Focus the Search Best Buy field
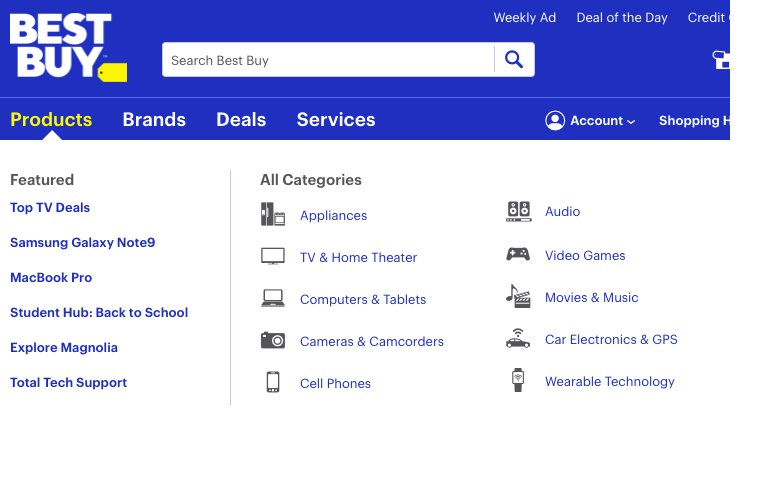Screen dimensions: 771x484 (x=328, y=60)
